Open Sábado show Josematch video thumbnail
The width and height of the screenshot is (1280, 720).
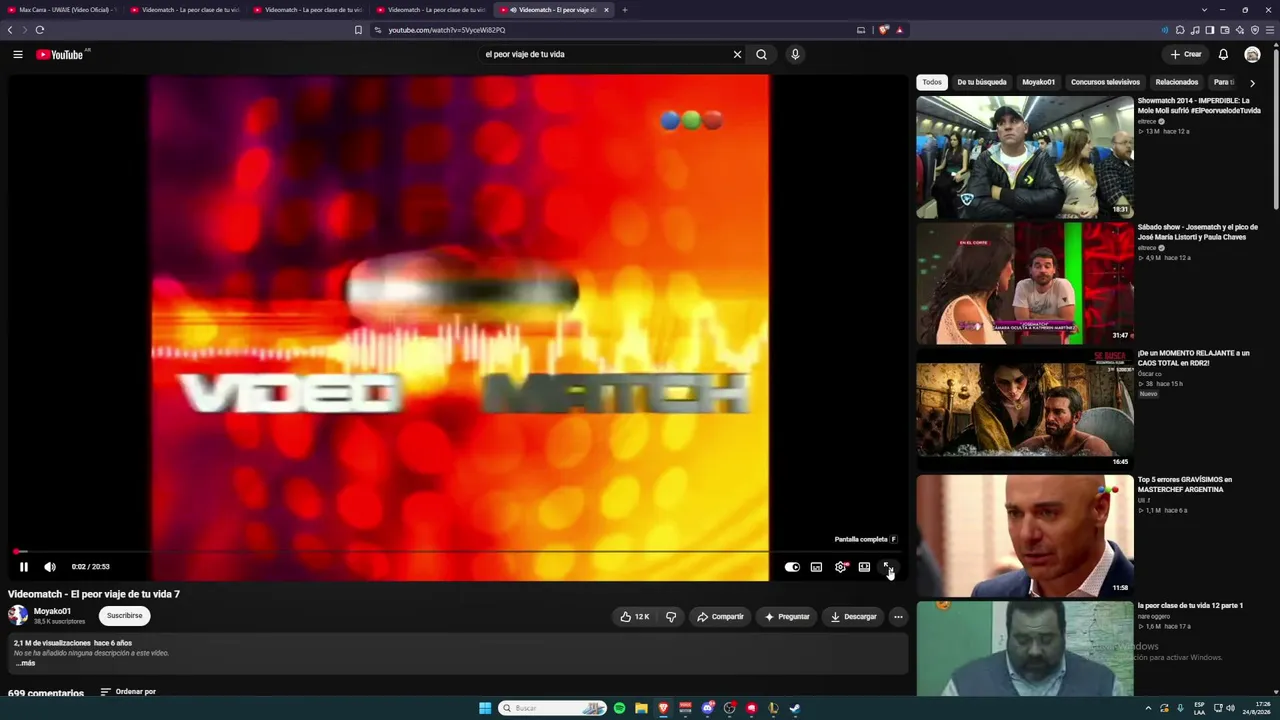(x=1025, y=283)
